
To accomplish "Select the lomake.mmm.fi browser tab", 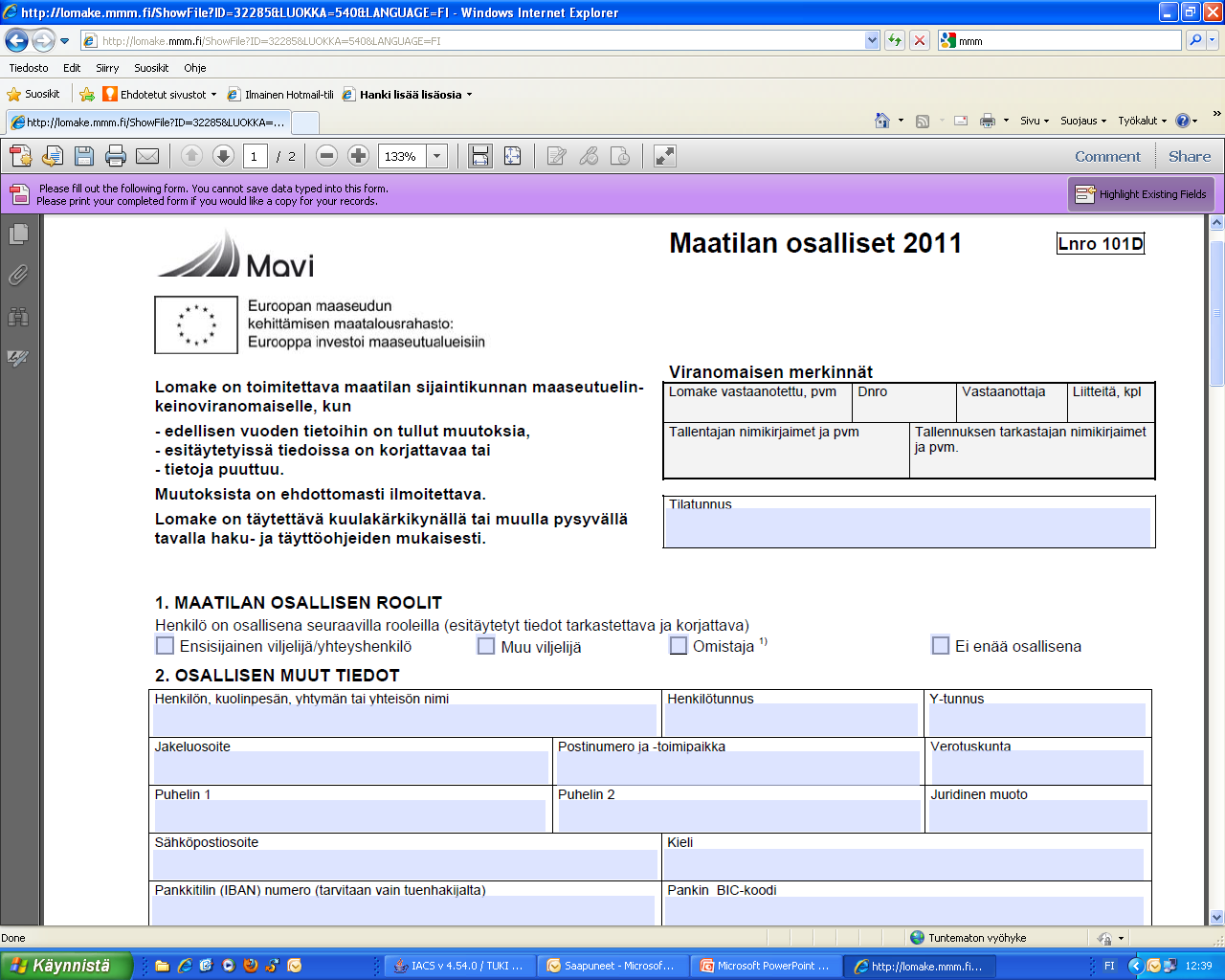I will pyautogui.click(x=147, y=122).
